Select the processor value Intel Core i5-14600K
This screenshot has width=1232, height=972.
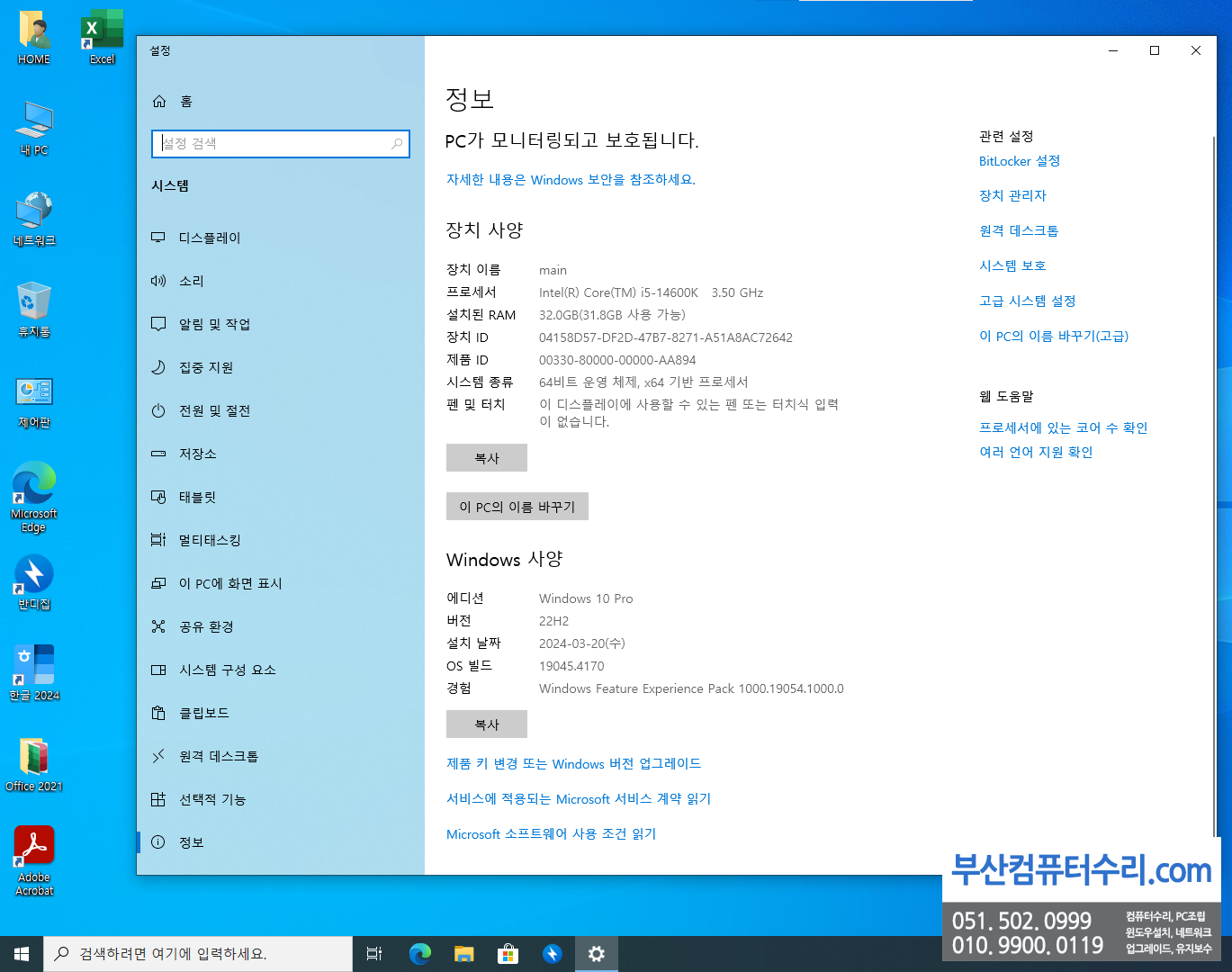click(651, 292)
